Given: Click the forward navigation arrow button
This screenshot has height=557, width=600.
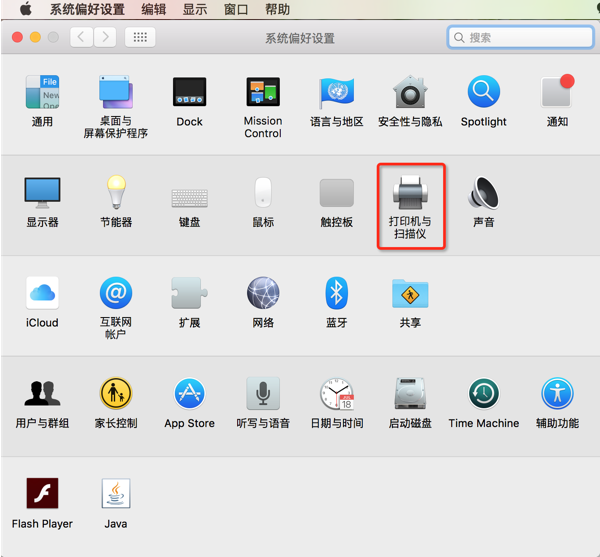Looking at the screenshot, I should click(105, 37).
